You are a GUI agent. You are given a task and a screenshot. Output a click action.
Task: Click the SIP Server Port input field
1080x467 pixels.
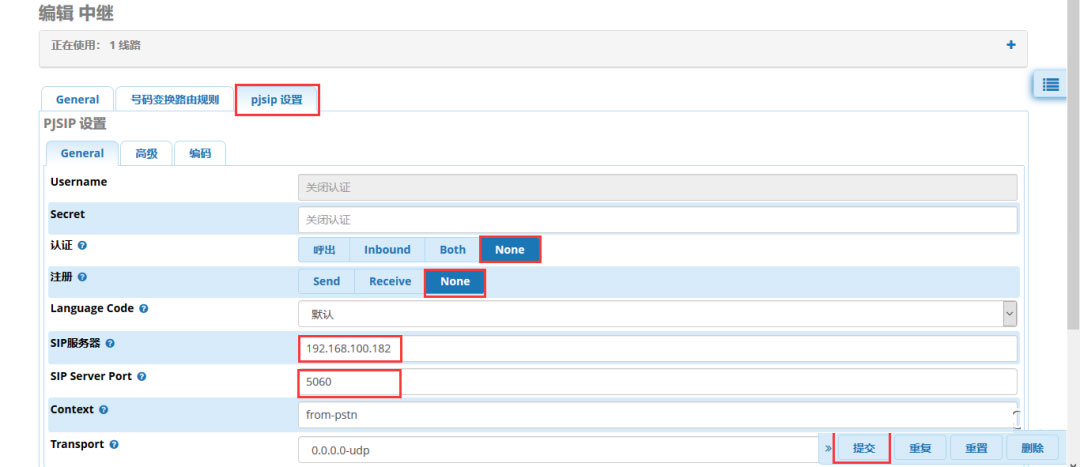(657, 381)
